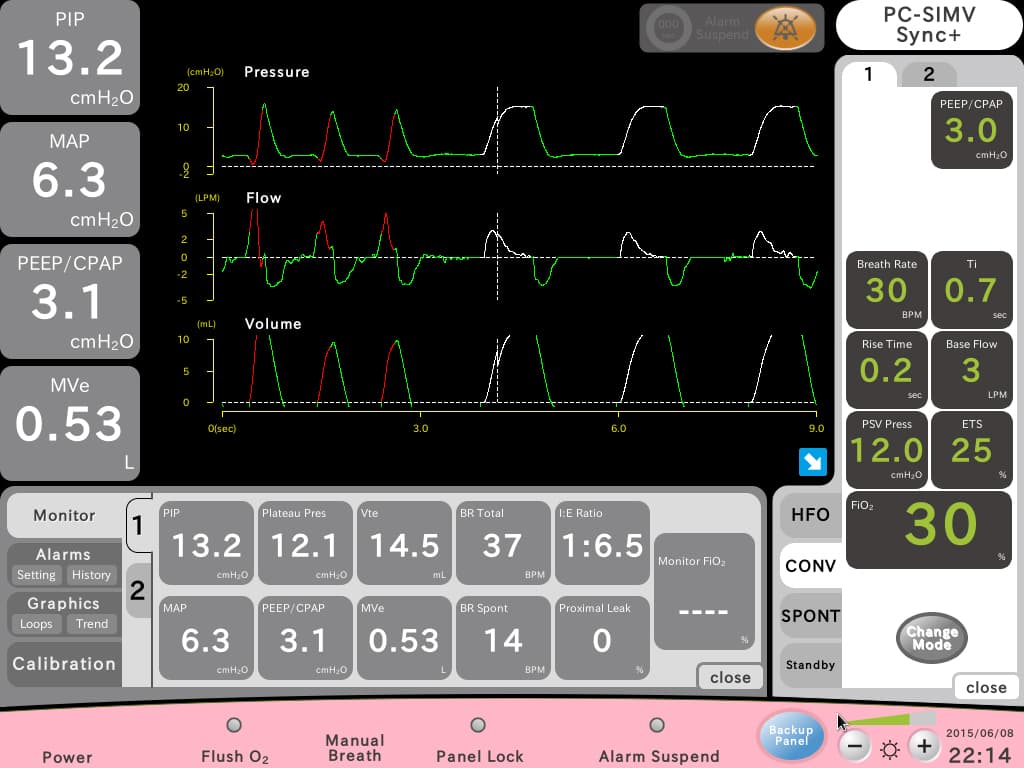Toggle the Panel Lock indicator
This screenshot has width=1024, height=768.
478,725
